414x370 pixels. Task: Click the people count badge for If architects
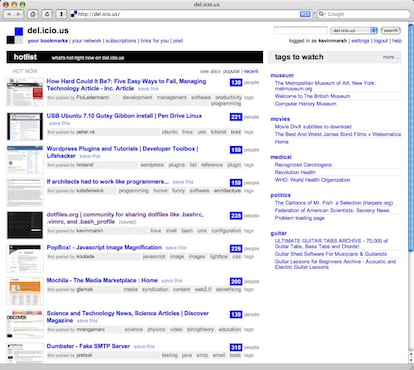236,183
